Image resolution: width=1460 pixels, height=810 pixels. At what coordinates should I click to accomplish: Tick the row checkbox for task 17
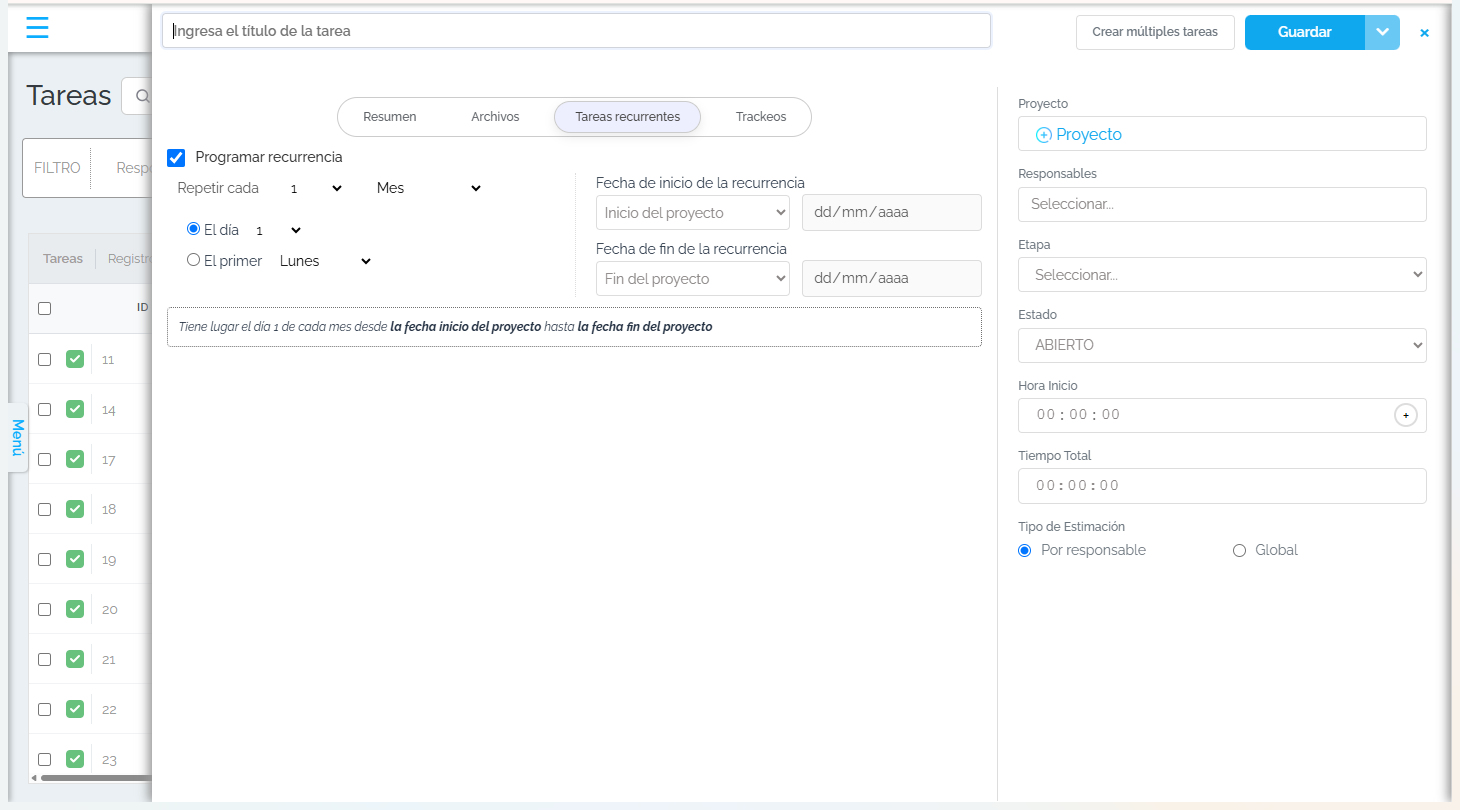click(44, 459)
